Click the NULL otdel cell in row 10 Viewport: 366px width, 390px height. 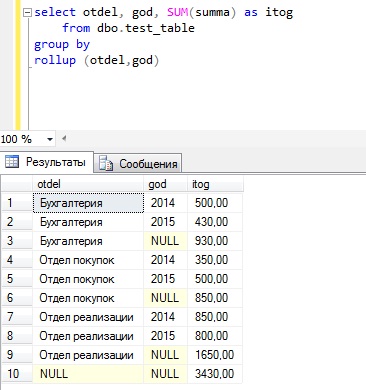coord(88,374)
